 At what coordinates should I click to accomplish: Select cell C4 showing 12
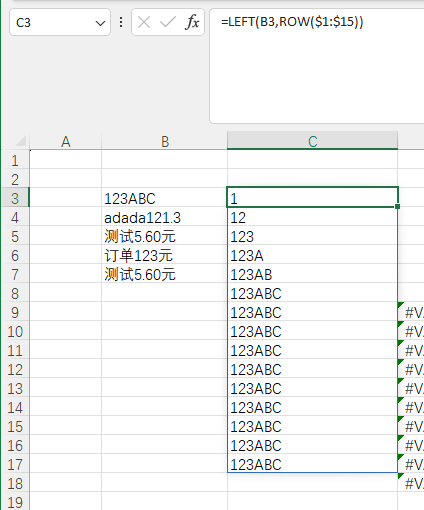pos(312,218)
